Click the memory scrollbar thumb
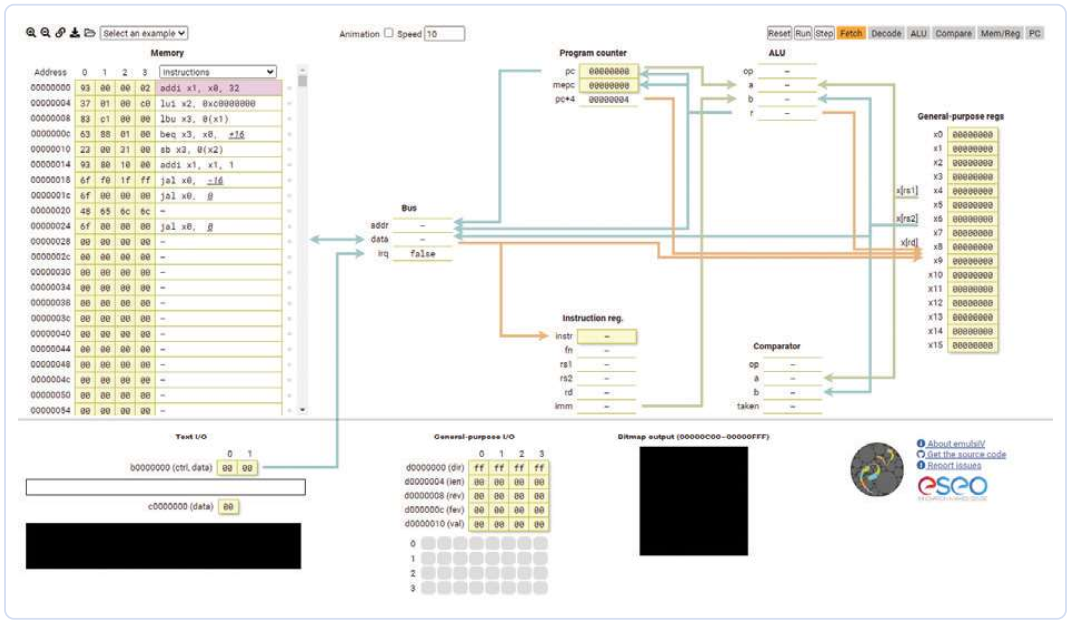1073x623 pixels. [302, 81]
